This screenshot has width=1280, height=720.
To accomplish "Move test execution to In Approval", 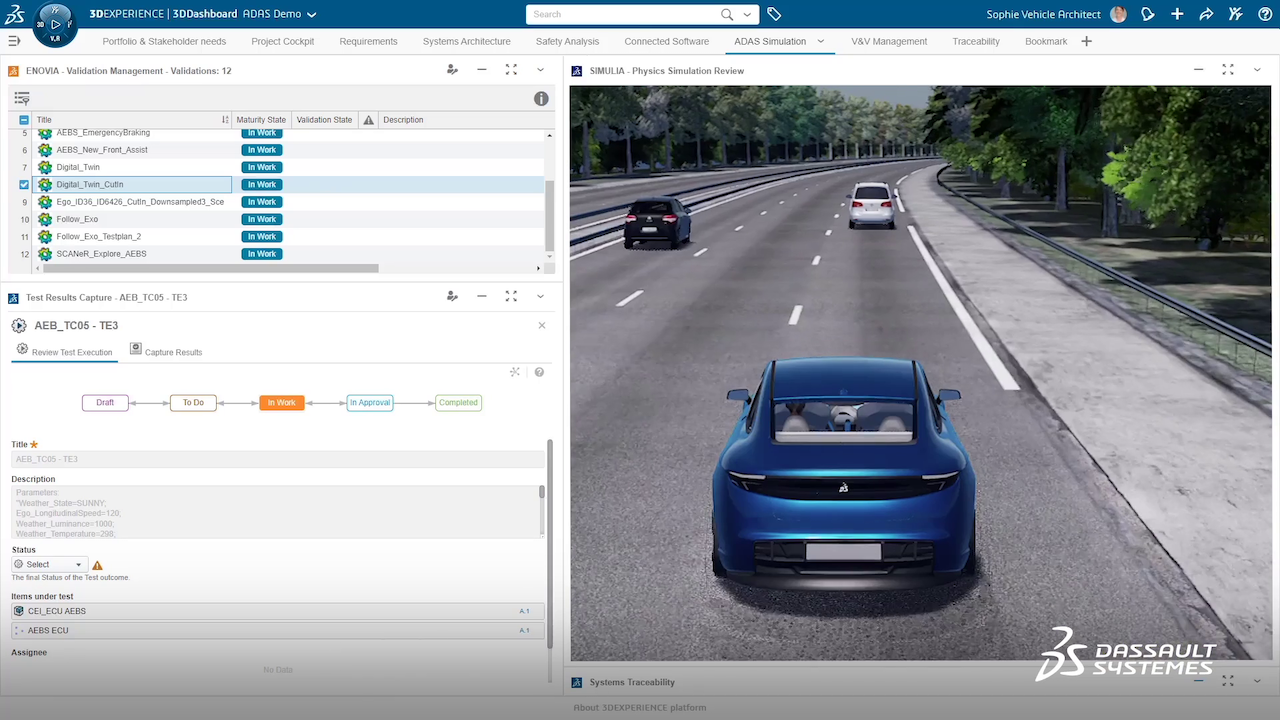I will pos(370,403).
